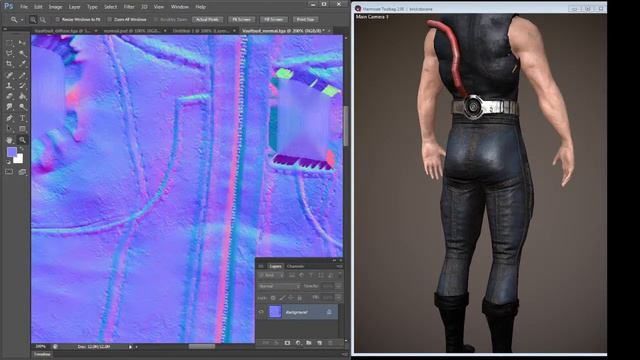Select the Healing Brush tool
The image size is (640, 360).
[x=9, y=75]
